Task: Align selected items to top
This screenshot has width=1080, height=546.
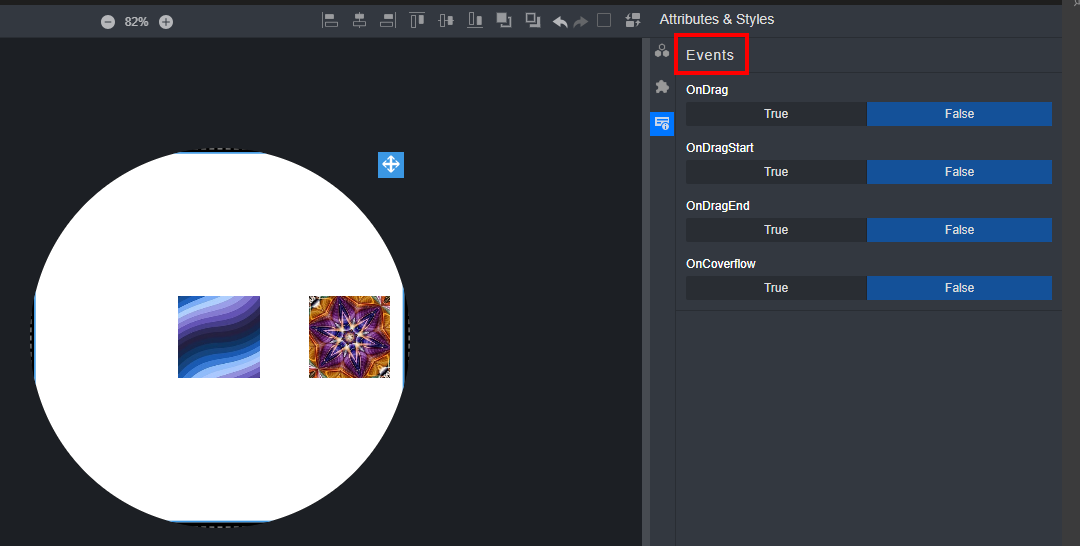Action: (417, 20)
